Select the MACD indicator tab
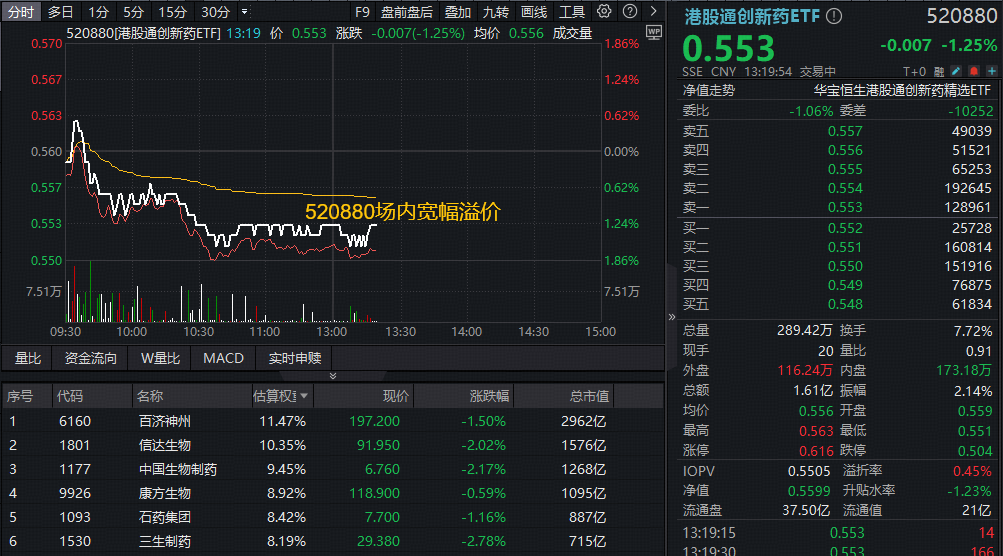Viewport: 1003px width, 556px height. coord(223,358)
